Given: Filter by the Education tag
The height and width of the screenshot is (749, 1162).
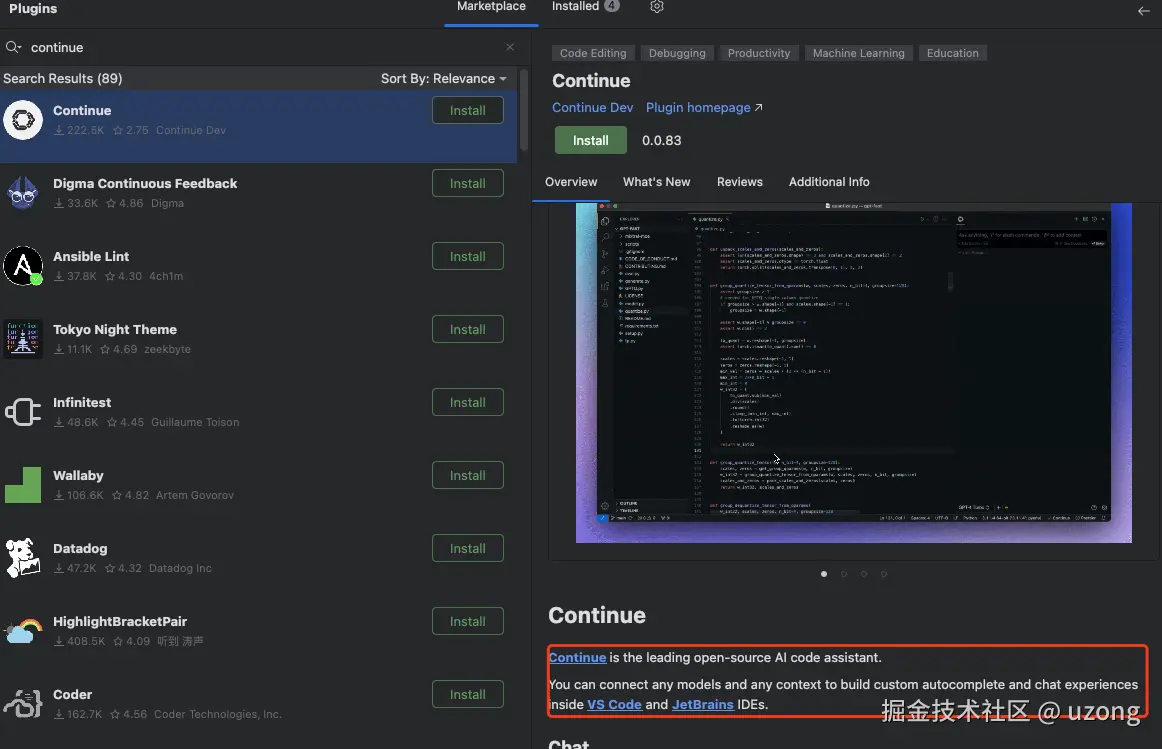Looking at the screenshot, I should 952,53.
